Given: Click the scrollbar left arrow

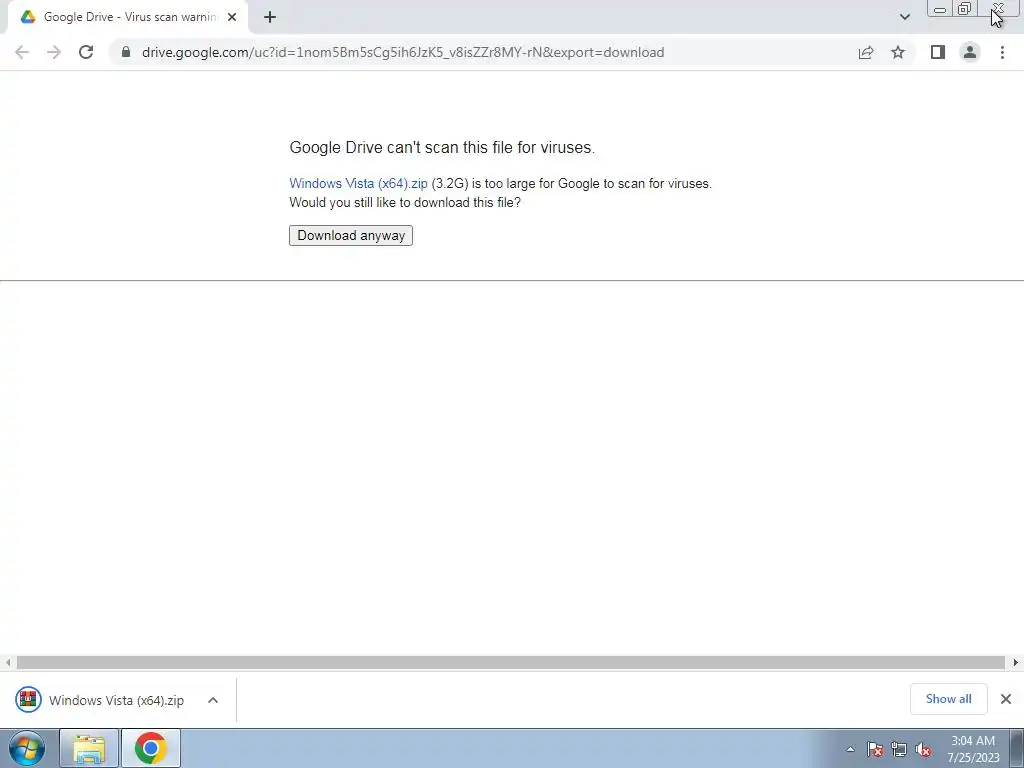Looking at the screenshot, I should coord(8,663).
